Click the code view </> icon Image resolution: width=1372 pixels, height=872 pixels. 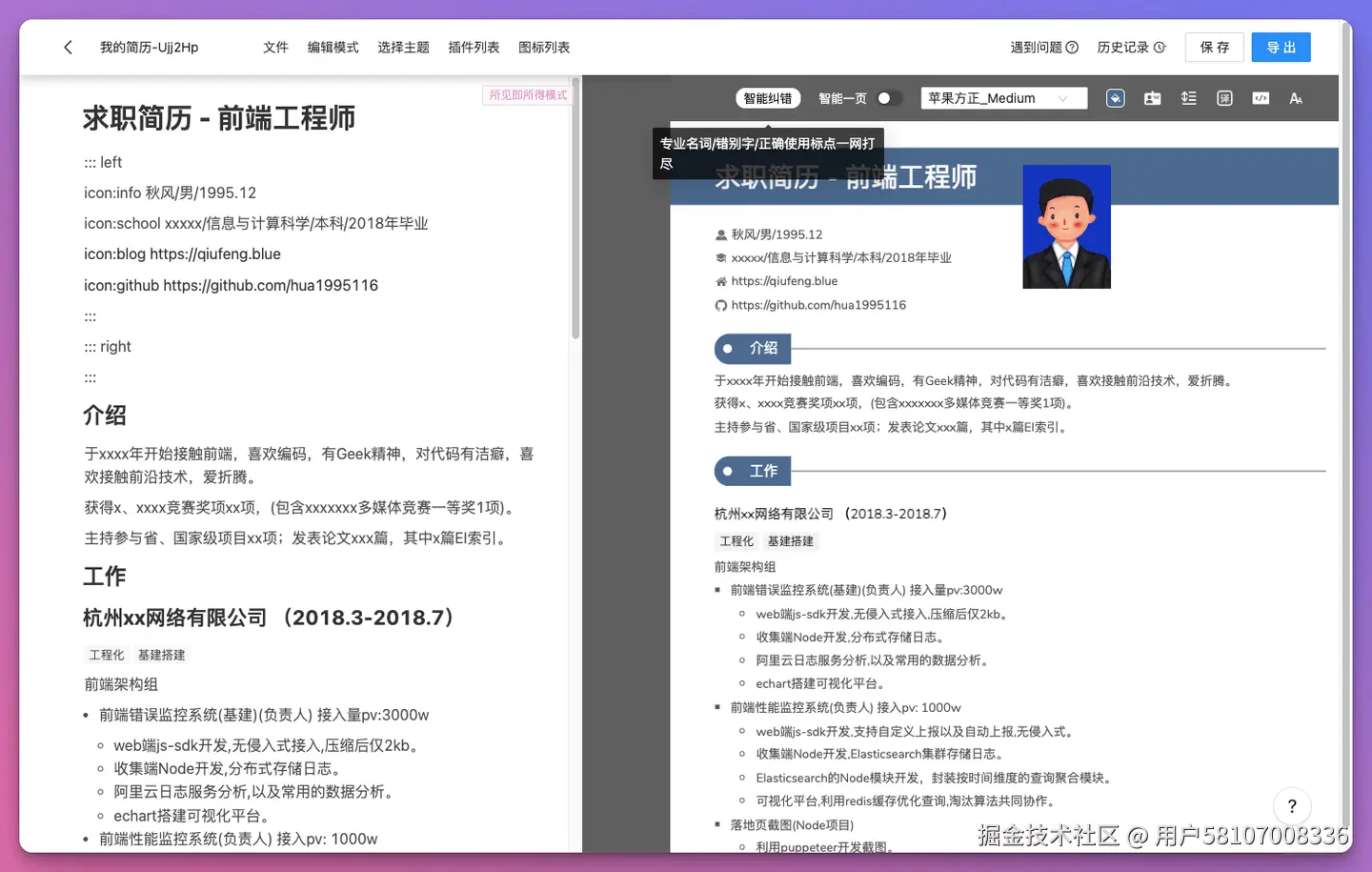pos(1261,97)
